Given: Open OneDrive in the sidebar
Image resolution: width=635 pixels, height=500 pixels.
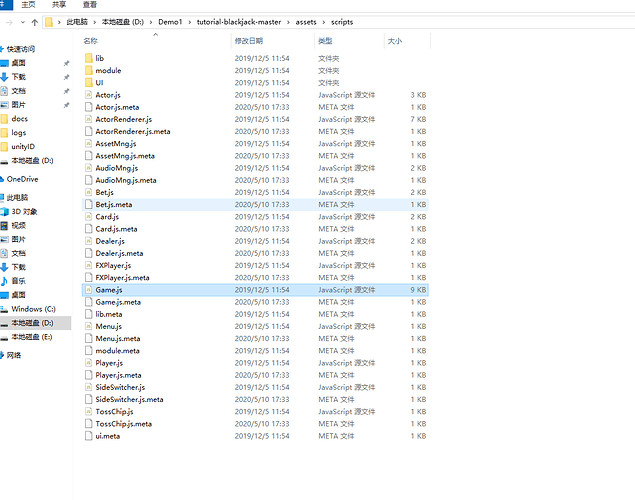Looking at the screenshot, I should [23, 179].
